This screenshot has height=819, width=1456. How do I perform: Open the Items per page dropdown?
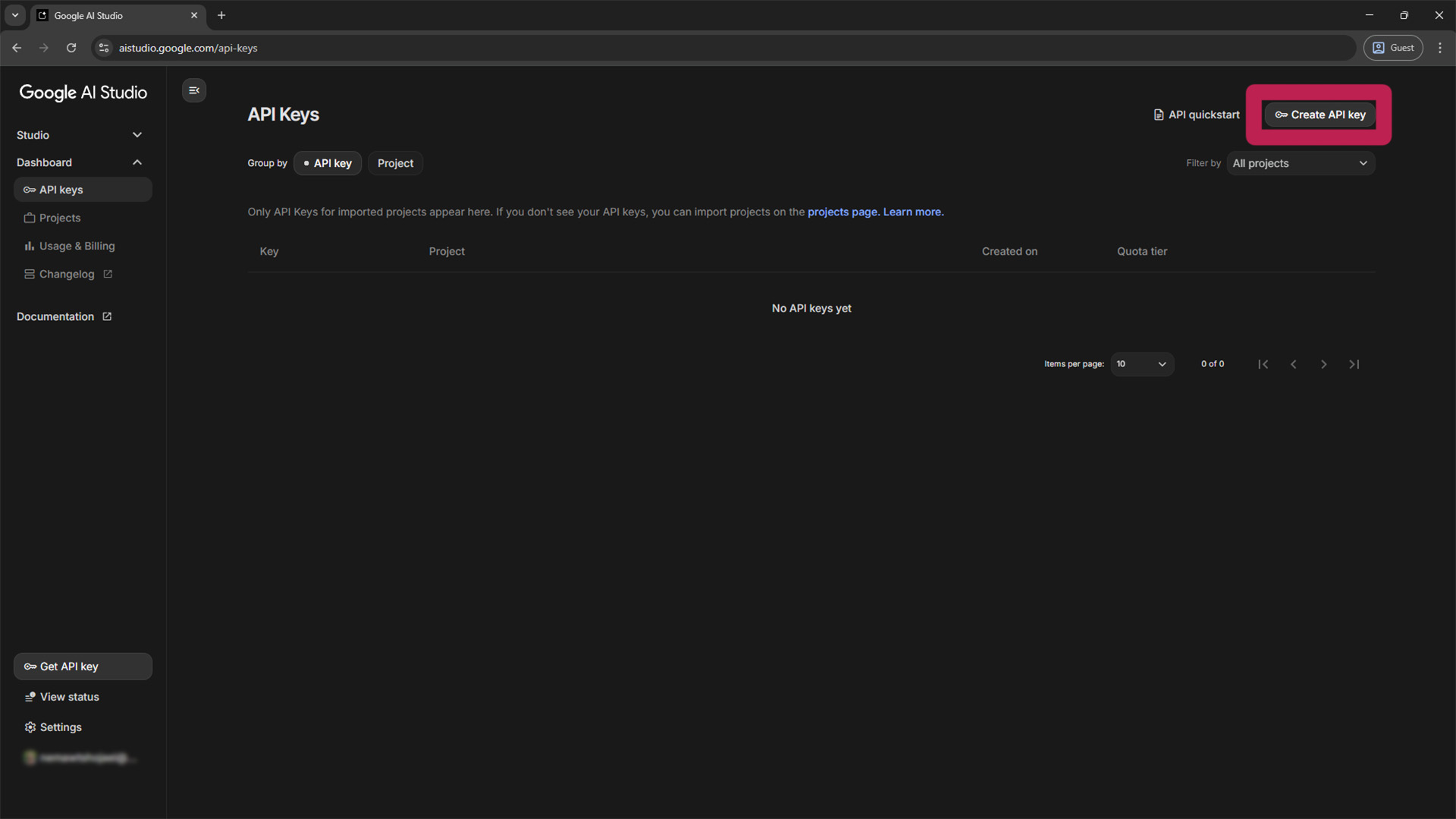[1142, 364]
